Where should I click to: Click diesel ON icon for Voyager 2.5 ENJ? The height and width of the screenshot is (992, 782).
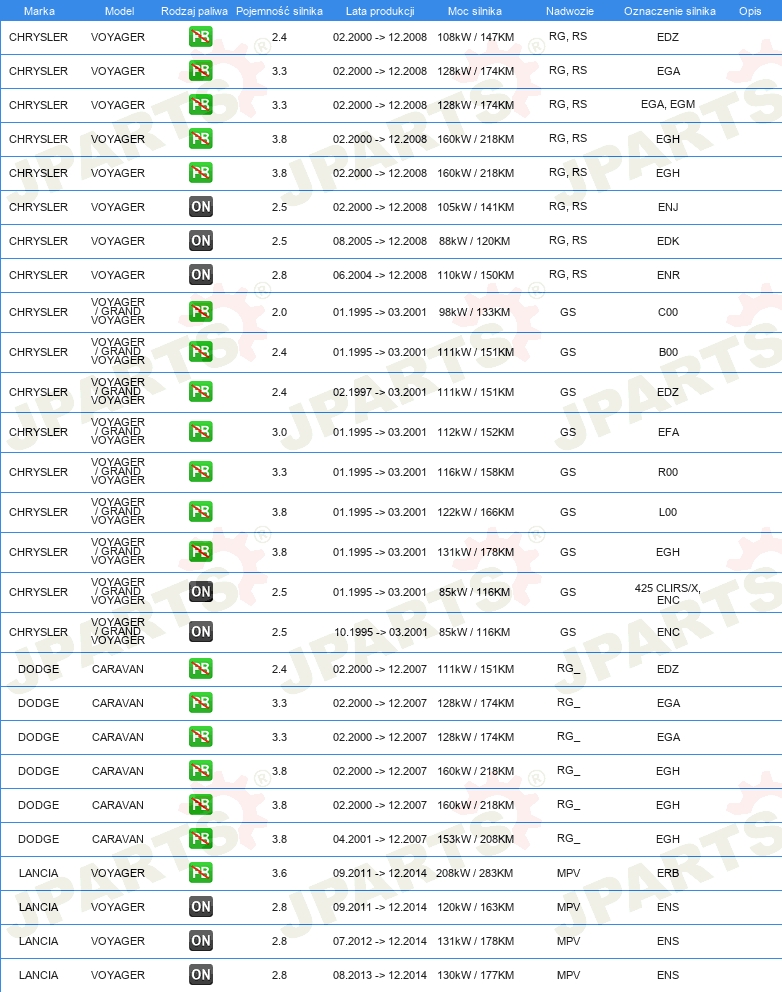pos(201,206)
